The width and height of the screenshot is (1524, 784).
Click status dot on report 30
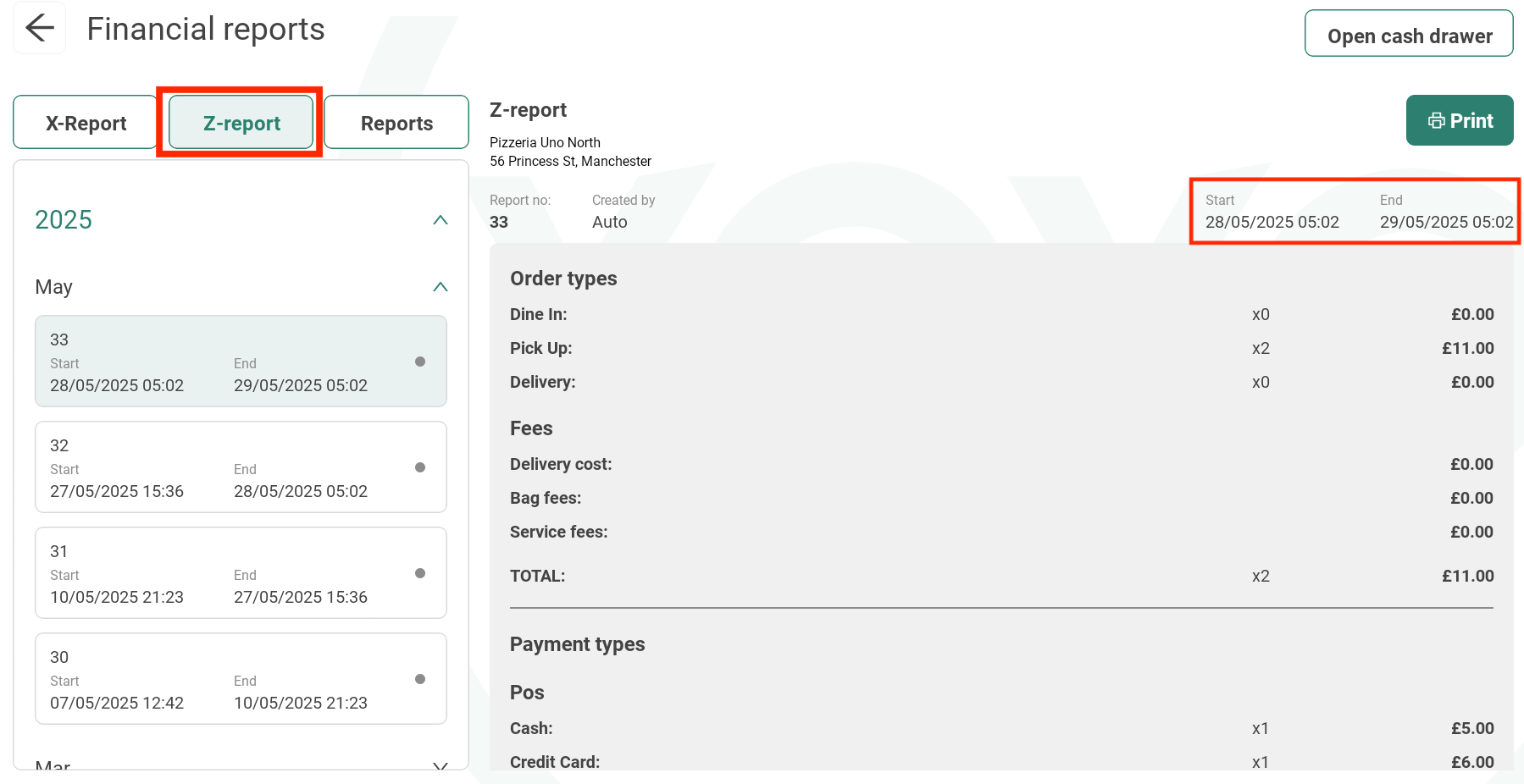[420, 679]
